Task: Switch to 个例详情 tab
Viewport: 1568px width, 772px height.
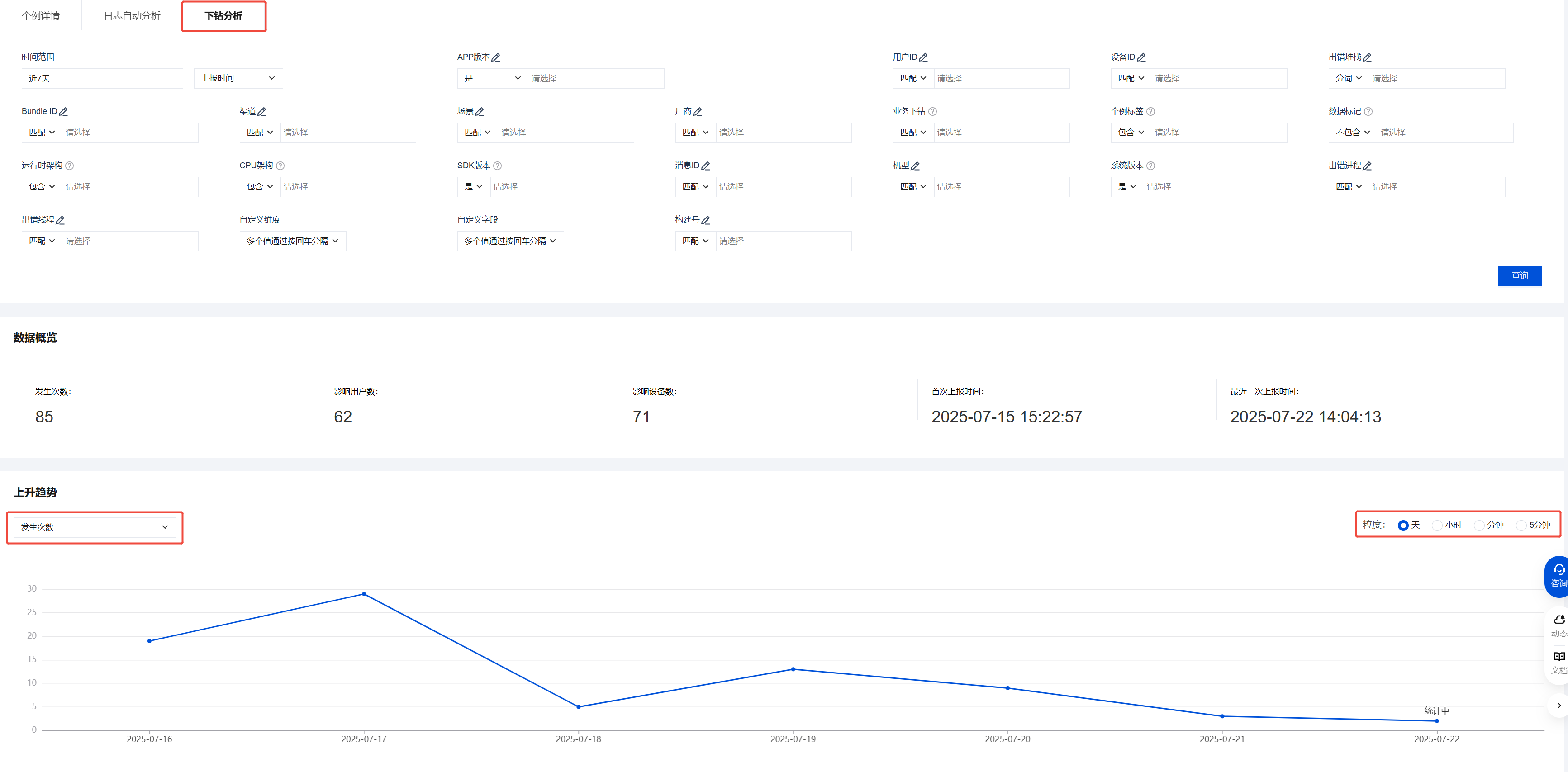Action: tap(41, 16)
